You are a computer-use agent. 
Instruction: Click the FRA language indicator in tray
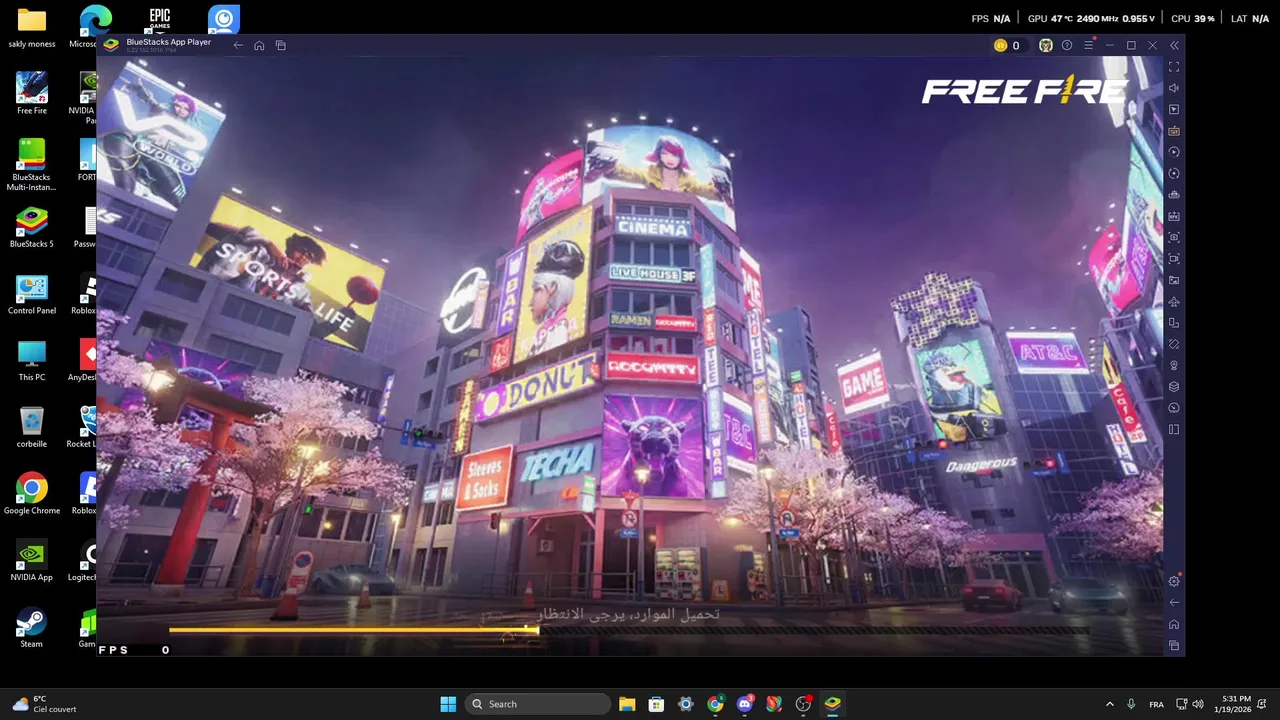click(x=1156, y=704)
